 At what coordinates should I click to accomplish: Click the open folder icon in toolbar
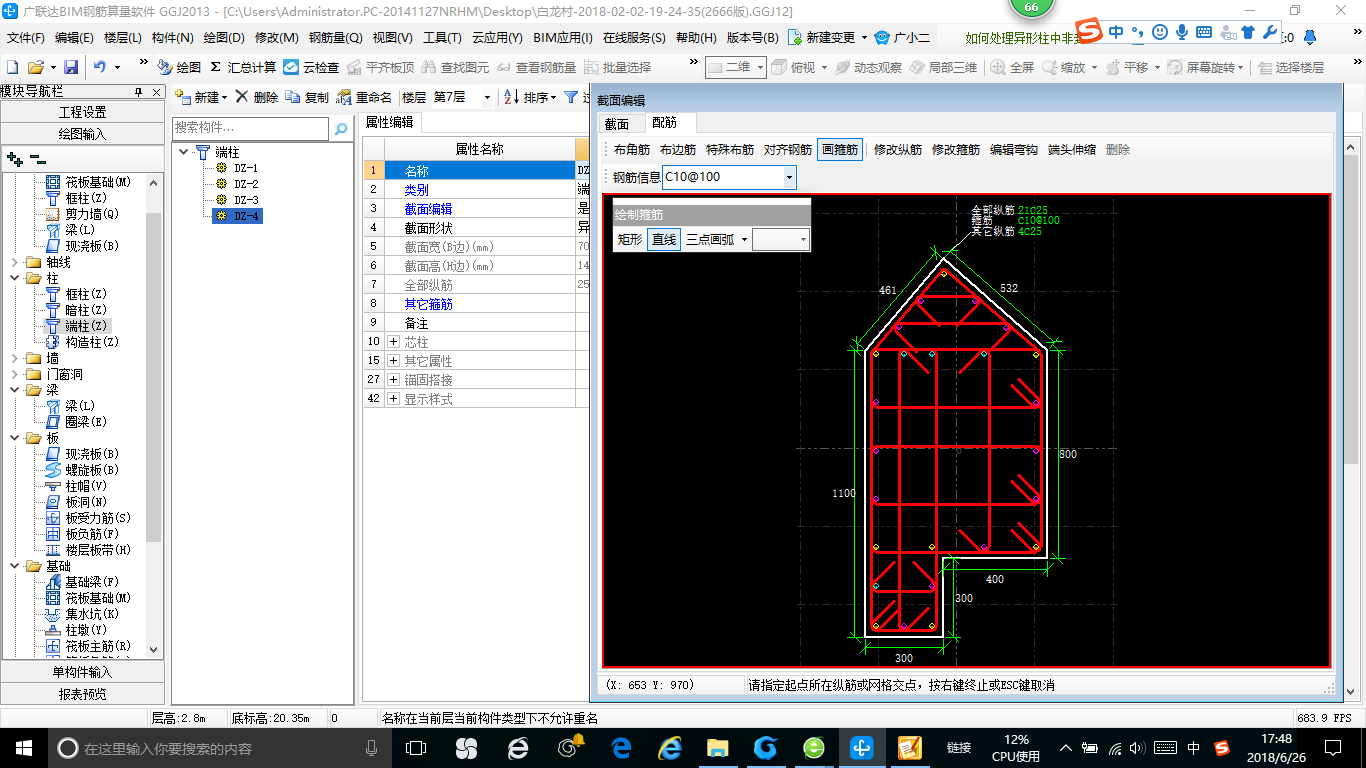click(35, 67)
